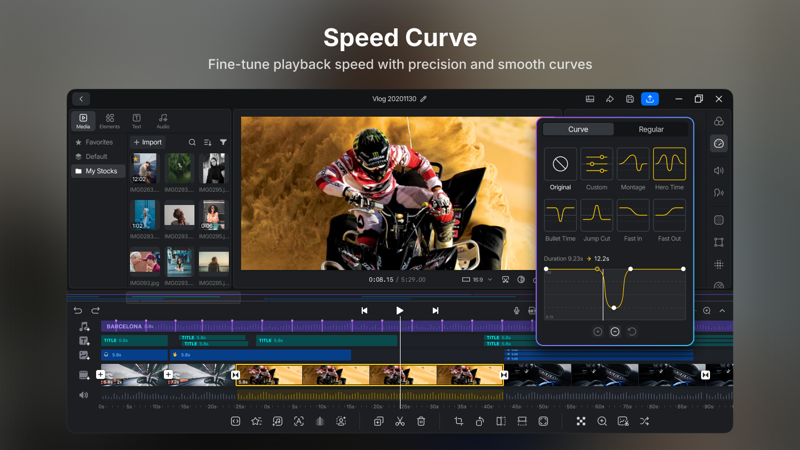Shuffle clips with the crossed arrows icon

coord(644,421)
